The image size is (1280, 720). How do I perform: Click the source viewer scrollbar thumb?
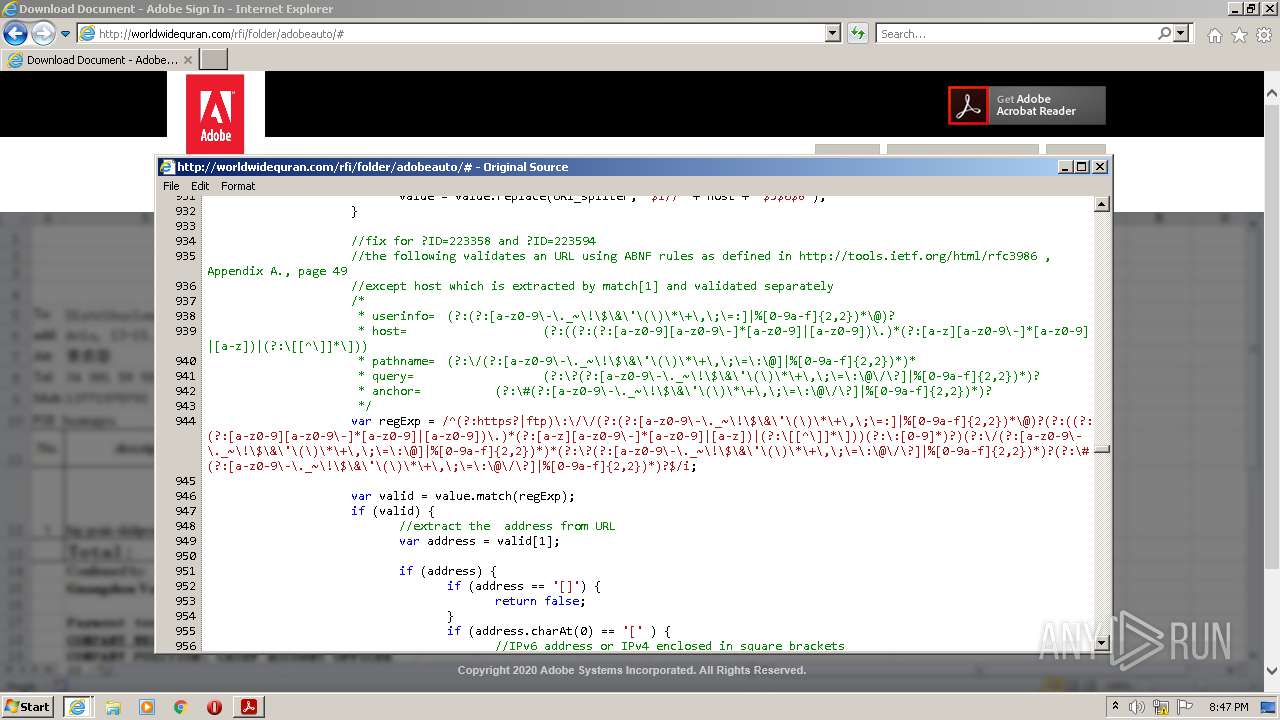coord(1102,449)
